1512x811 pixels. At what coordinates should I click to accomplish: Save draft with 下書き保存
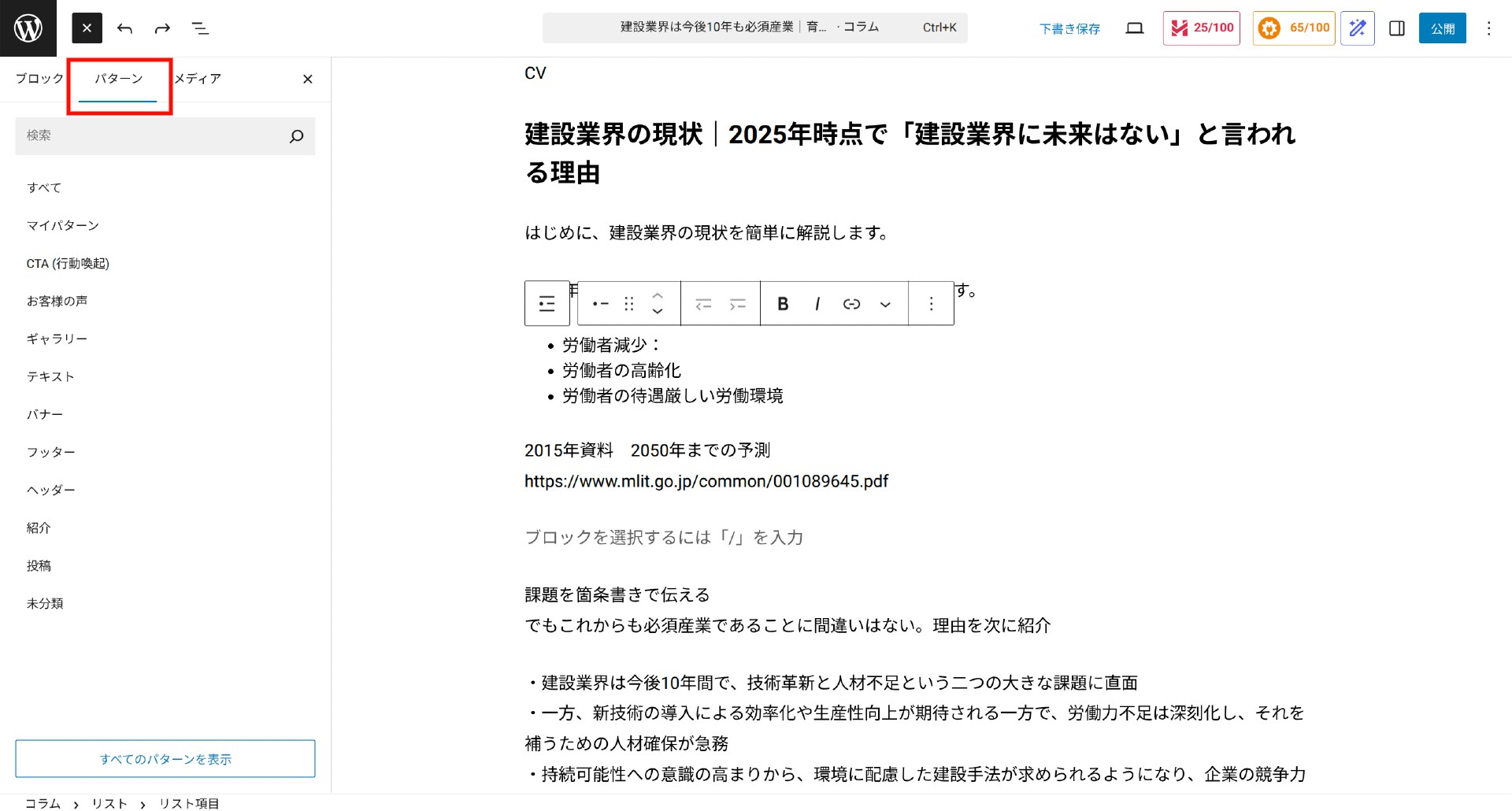pyautogui.click(x=1069, y=28)
